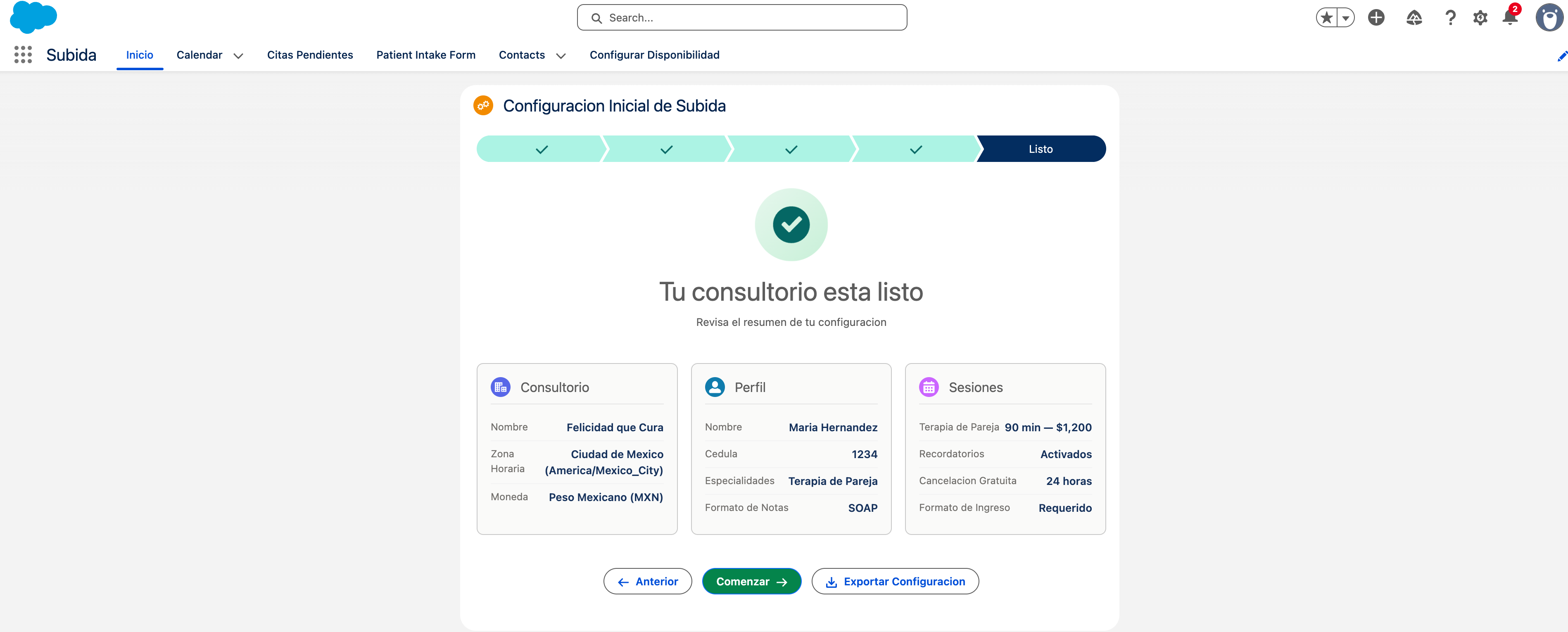Click the 'Tu consultorio esta listo' heading
The width and height of the screenshot is (1568, 632).
pos(791,292)
